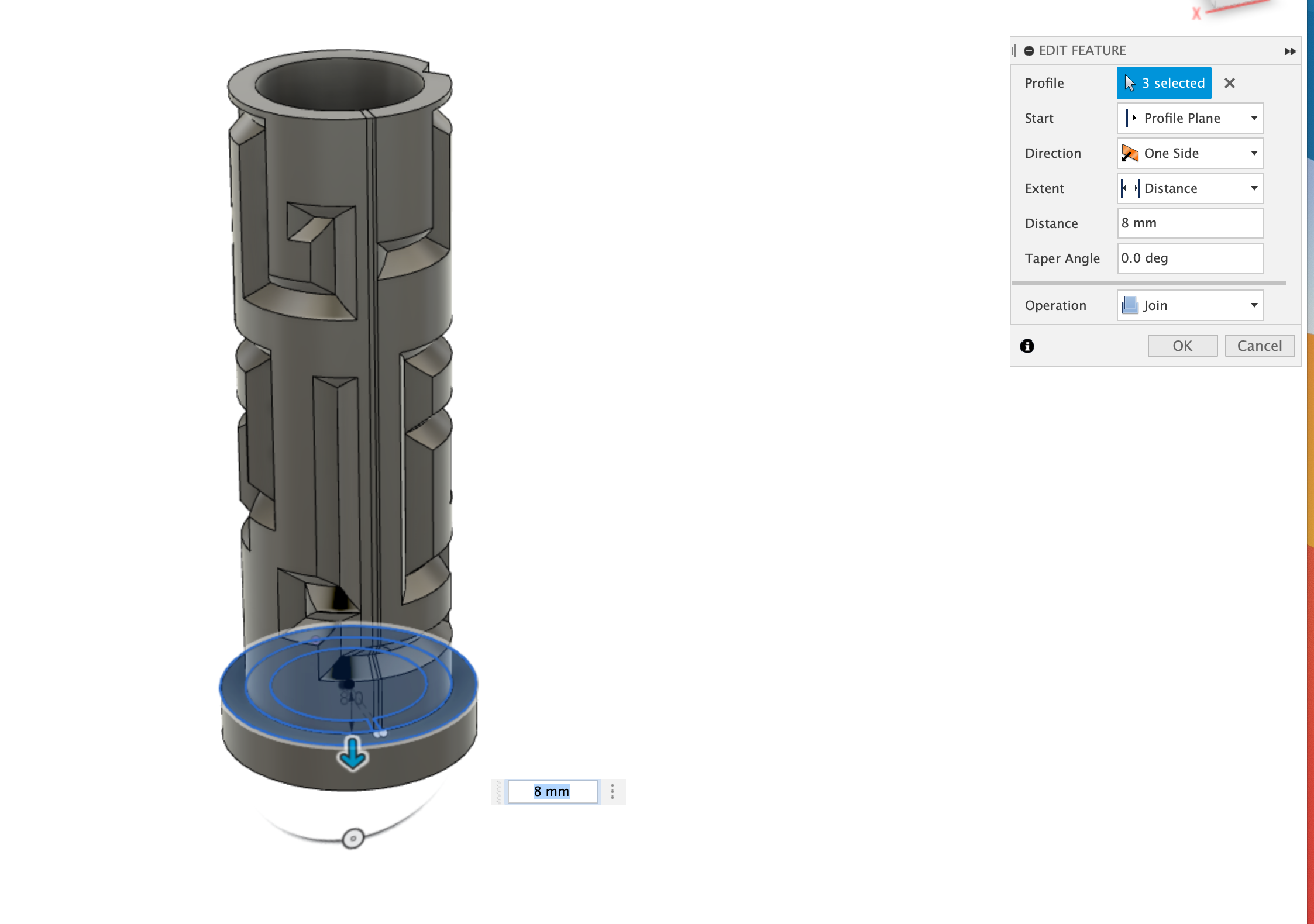Click OK to confirm the extrusion
This screenshot has width=1314, height=924.
(x=1182, y=345)
